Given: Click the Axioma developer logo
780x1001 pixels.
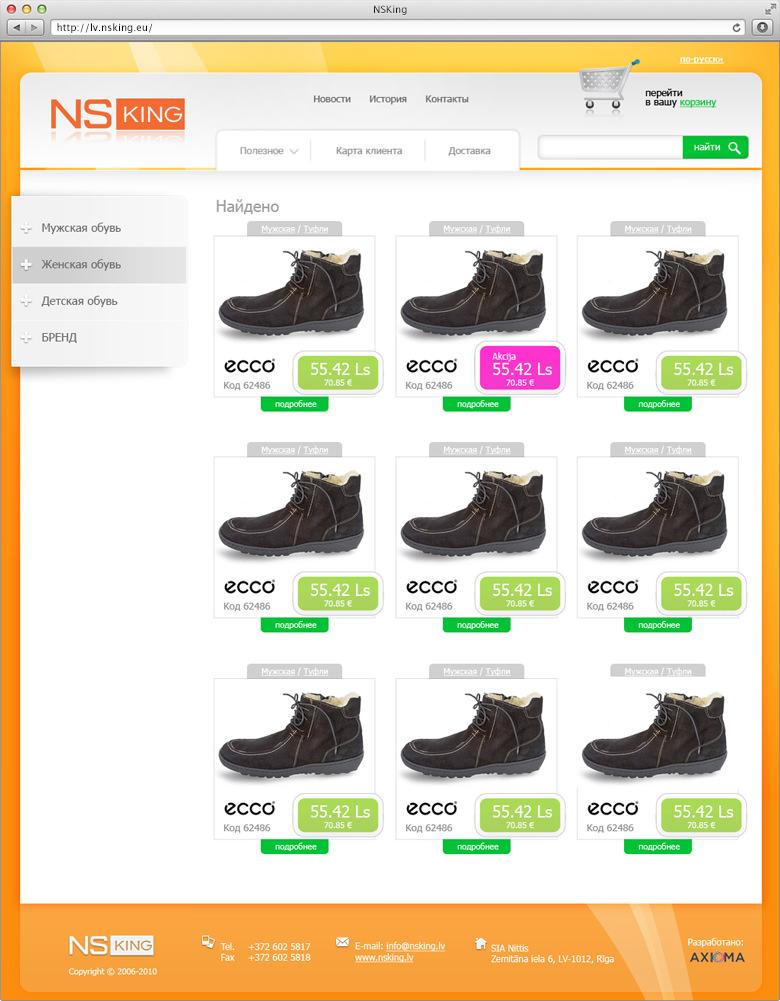Looking at the screenshot, I should point(717,957).
